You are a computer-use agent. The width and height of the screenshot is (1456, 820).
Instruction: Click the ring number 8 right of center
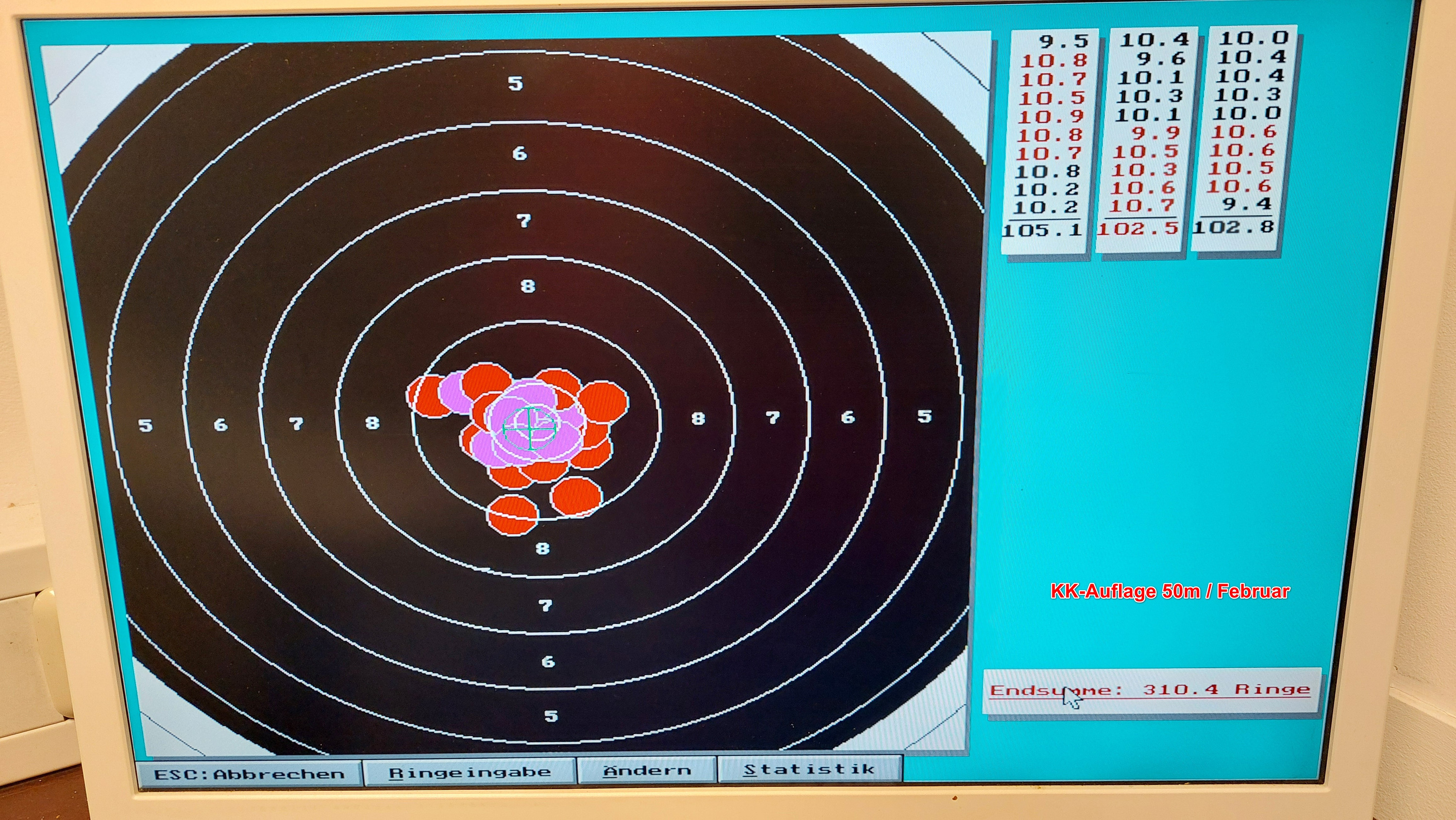tap(698, 419)
